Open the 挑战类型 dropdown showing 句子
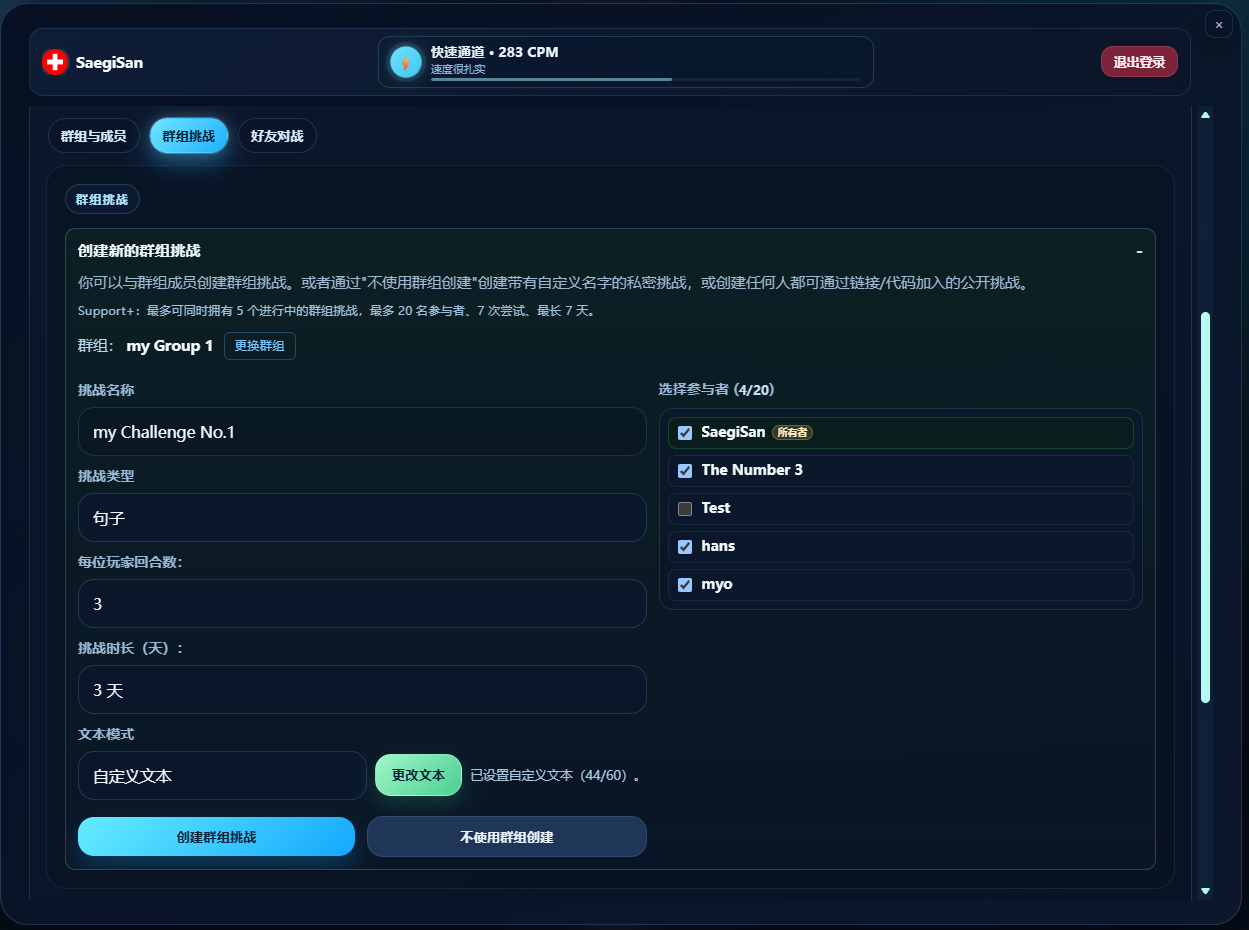Image resolution: width=1249 pixels, height=930 pixels. click(x=362, y=518)
